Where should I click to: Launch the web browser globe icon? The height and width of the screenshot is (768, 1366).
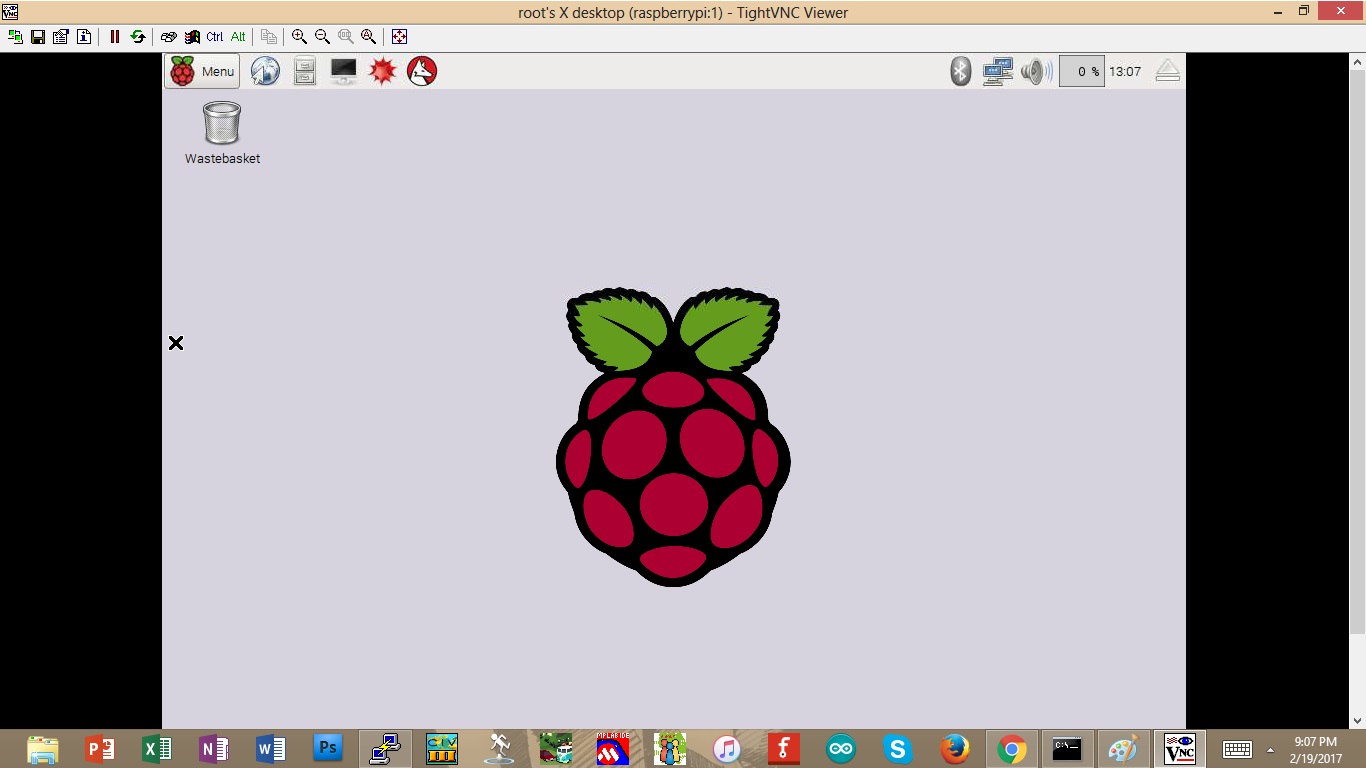(x=265, y=71)
